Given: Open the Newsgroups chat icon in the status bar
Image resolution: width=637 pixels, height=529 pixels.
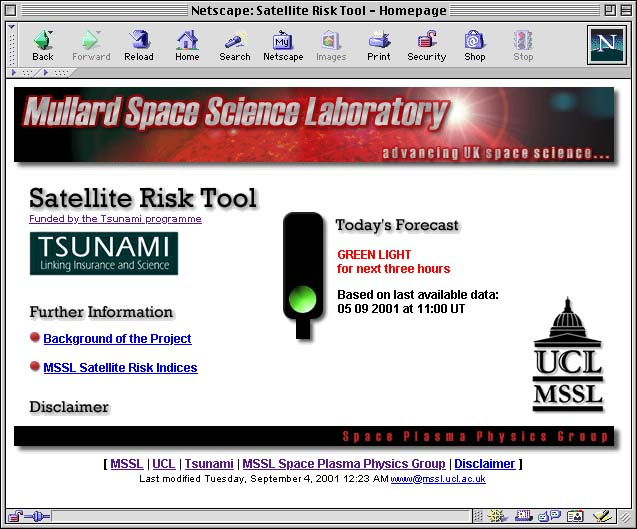Looking at the screenshot, I should coord(549,516).
